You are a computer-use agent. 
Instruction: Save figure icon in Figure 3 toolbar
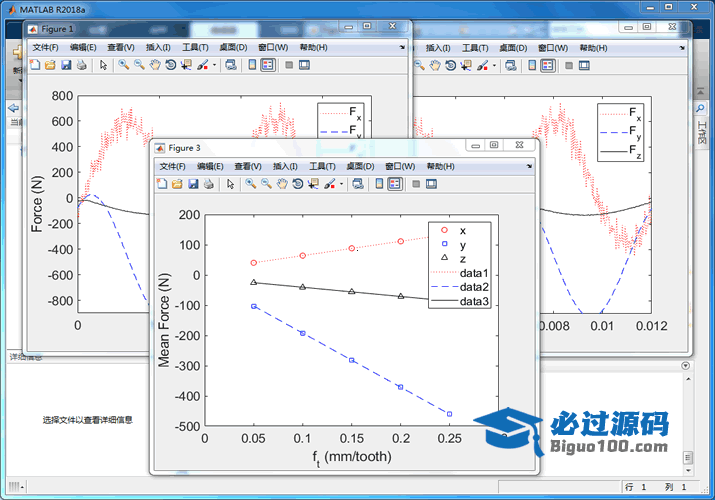tap(193, 184)
